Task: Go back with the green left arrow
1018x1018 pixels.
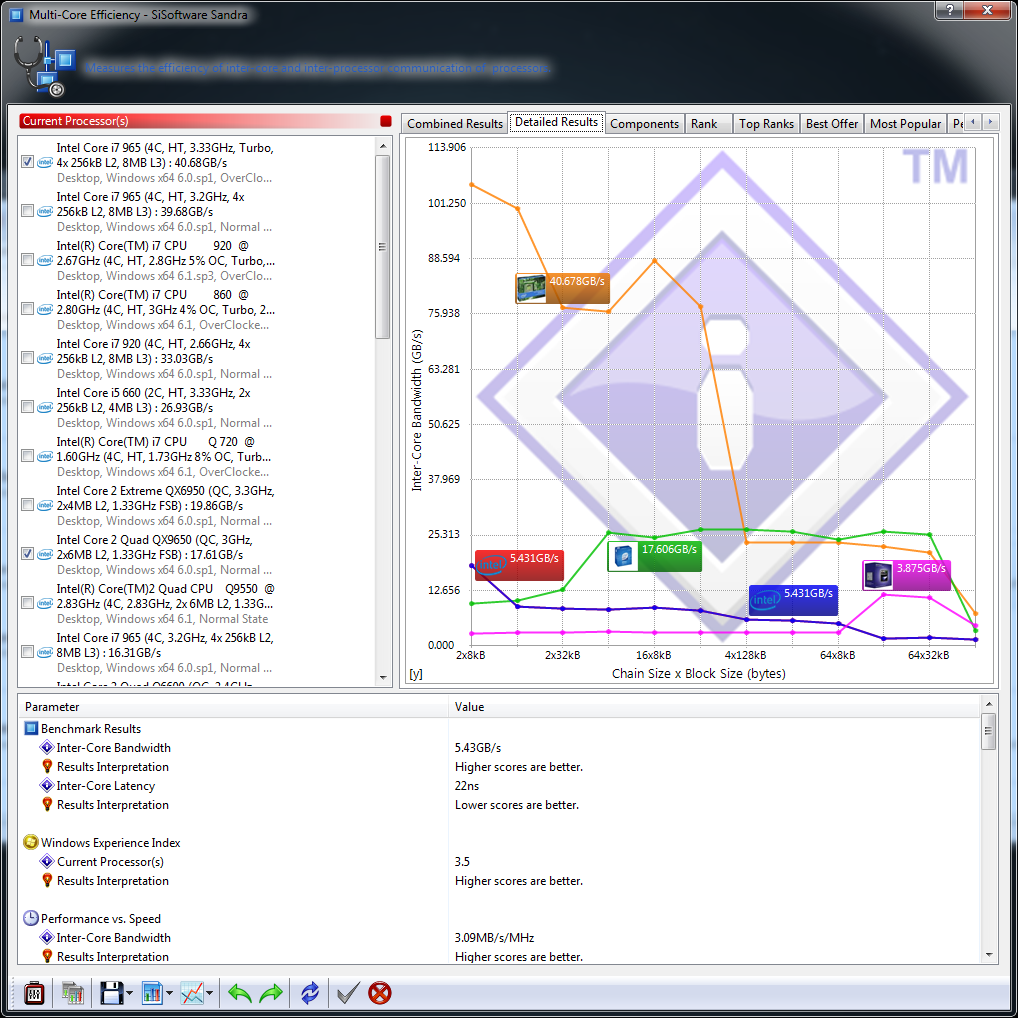Action: 240,993
